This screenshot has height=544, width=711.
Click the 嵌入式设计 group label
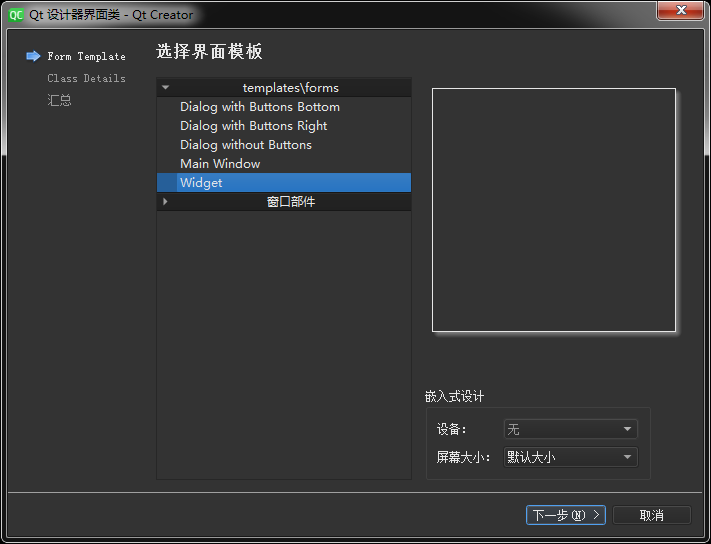[454, 397]
